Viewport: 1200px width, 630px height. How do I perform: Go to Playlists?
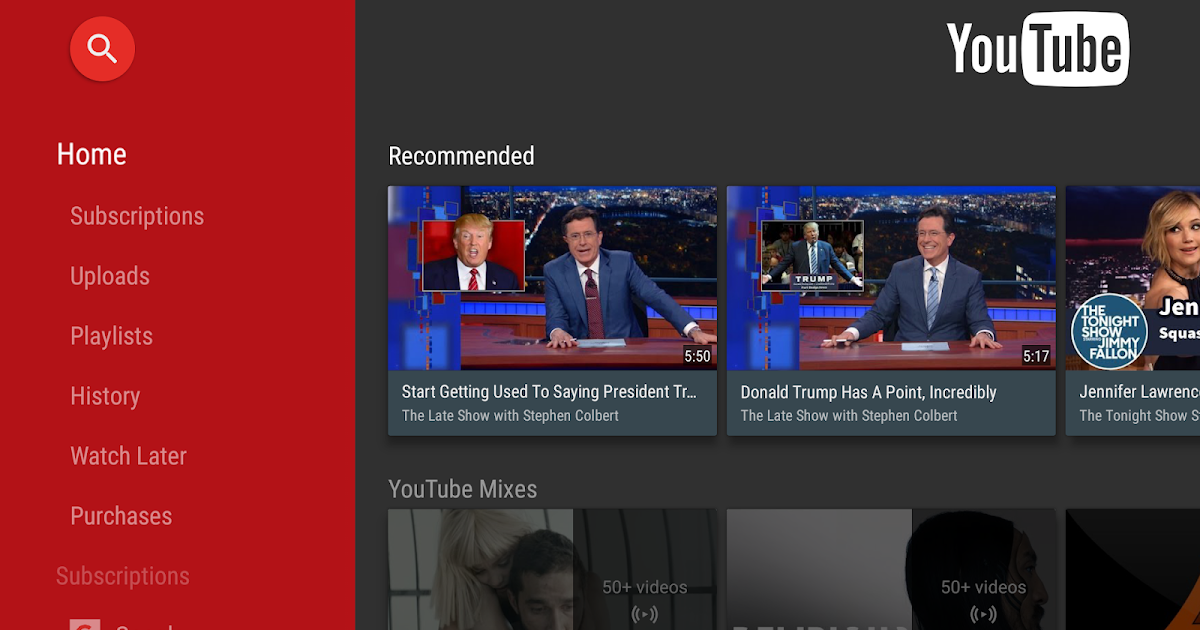[111, 336]
